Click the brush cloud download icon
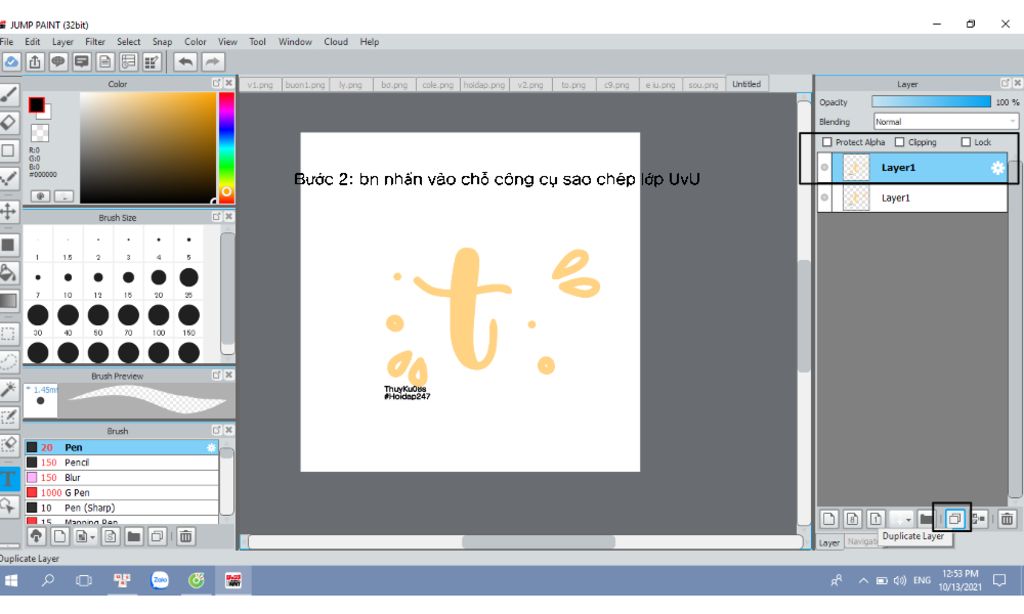Image resolution: width=1024 pixels, height=614 pixels. [37, 537]
